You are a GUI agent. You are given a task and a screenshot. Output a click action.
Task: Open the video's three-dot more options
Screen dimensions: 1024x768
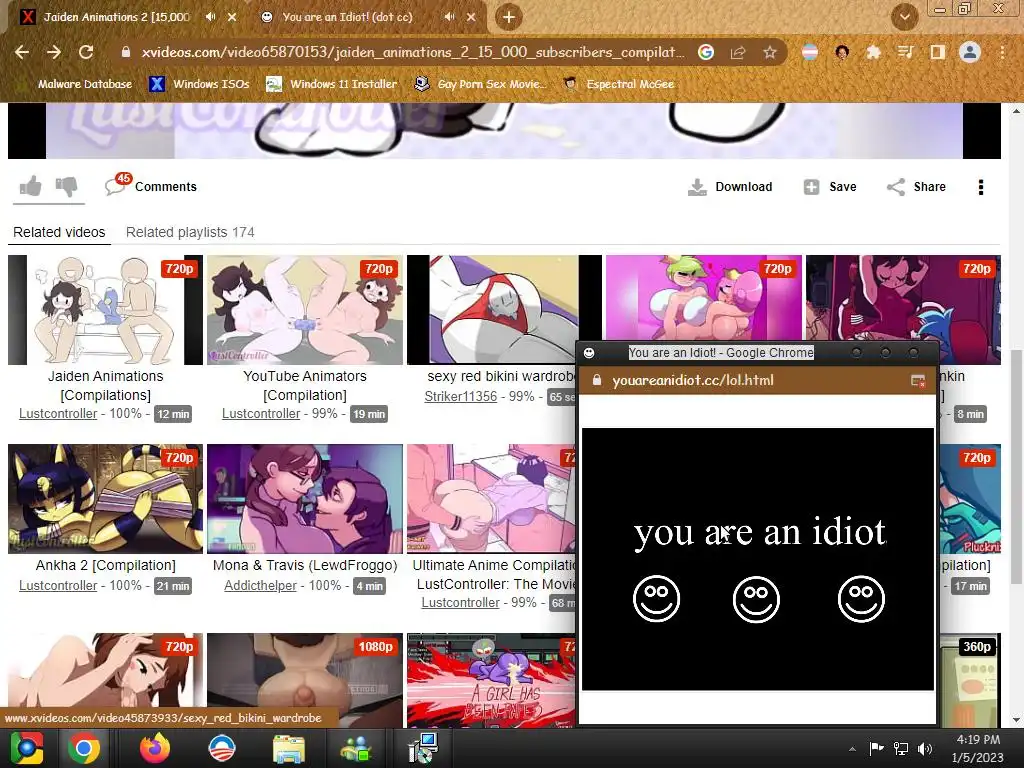point(980,187)
